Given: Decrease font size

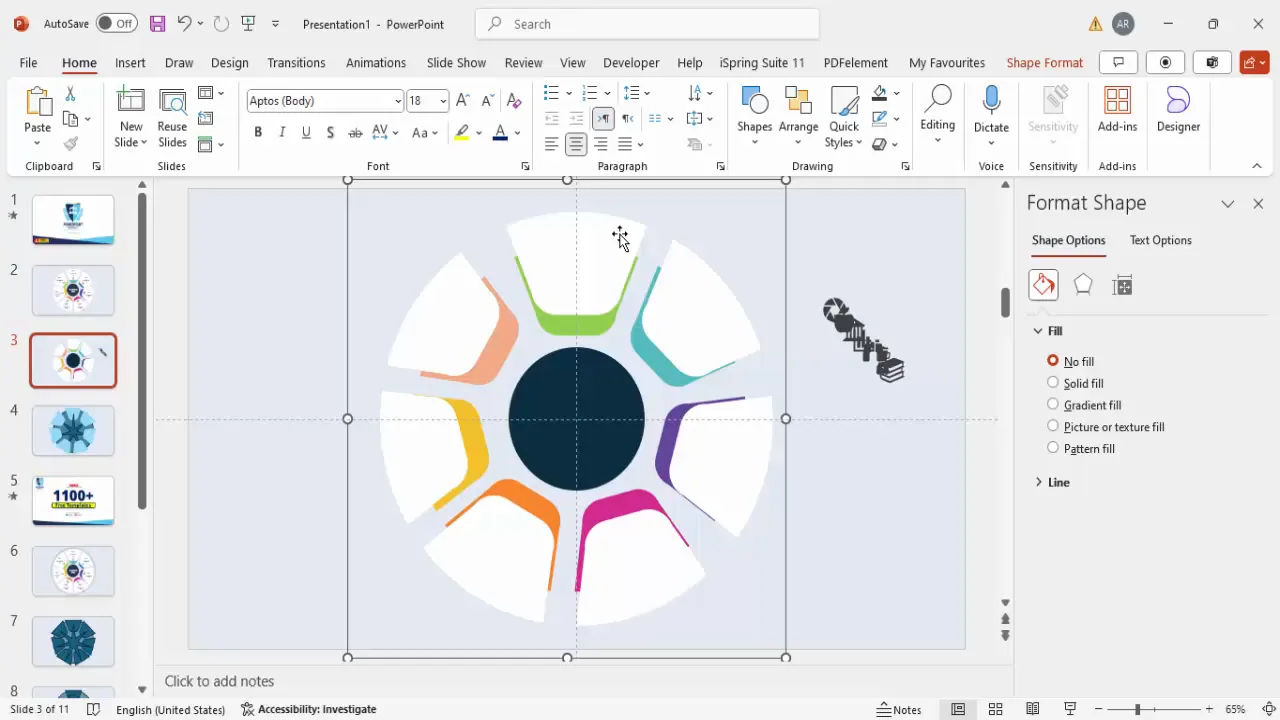Looking at the screenshot, I should (488, 101).
